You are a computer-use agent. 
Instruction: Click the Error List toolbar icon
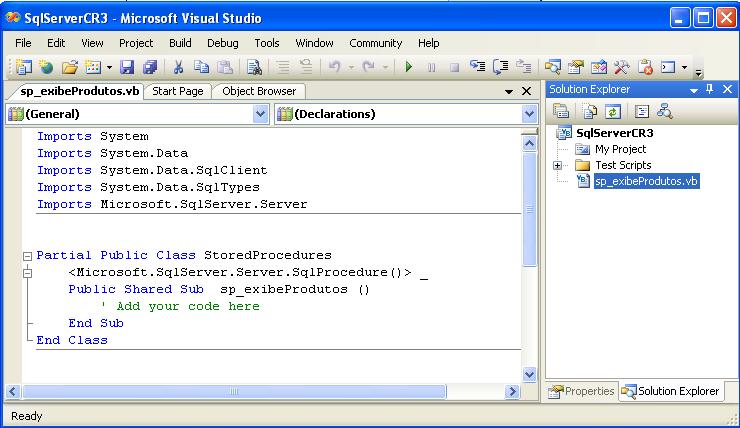[x=645, y=67]
